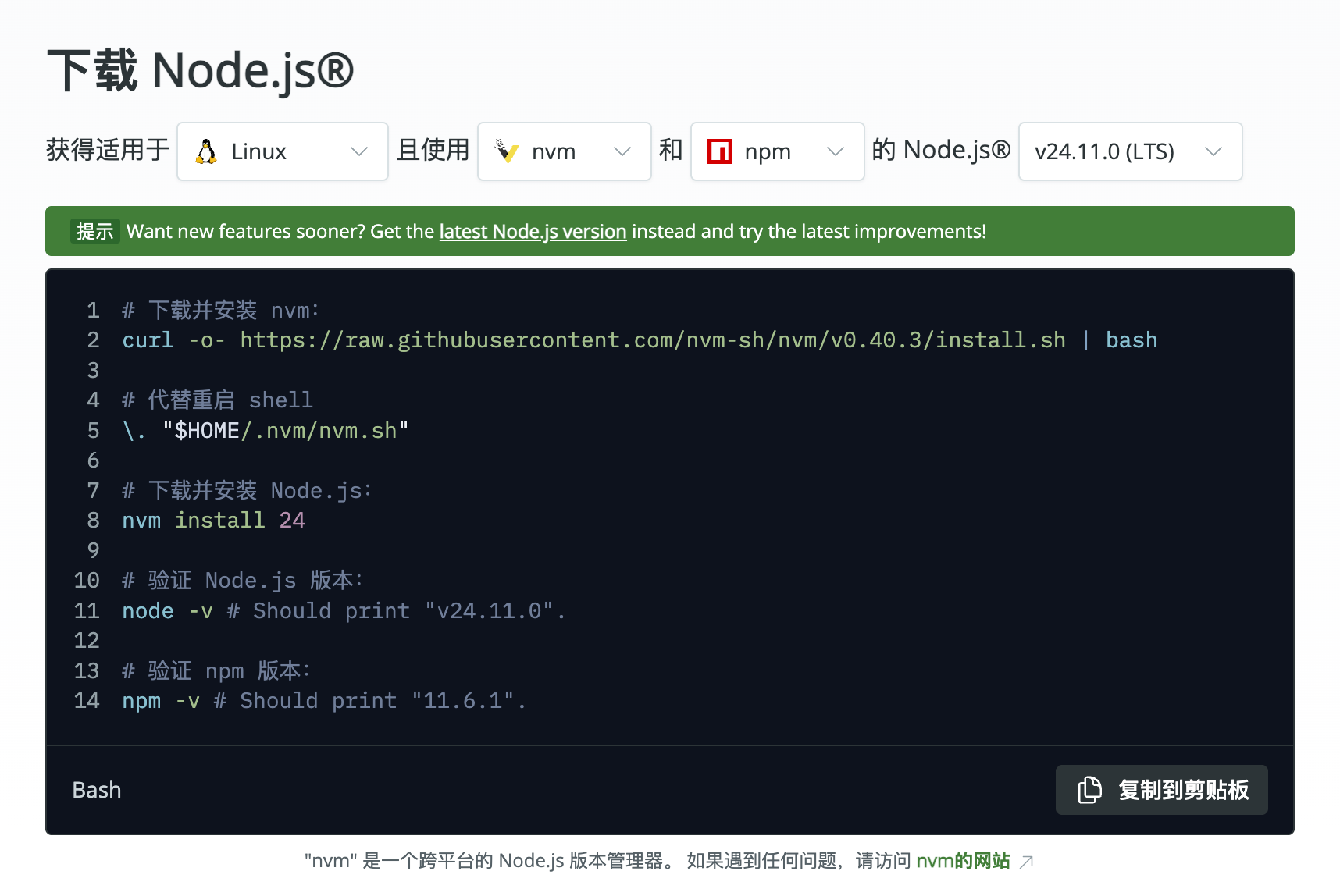This screenshot has width=1340, height=896.
Task: Click the Linux penguin icon in OS selector
Action: tap(205, 151)
